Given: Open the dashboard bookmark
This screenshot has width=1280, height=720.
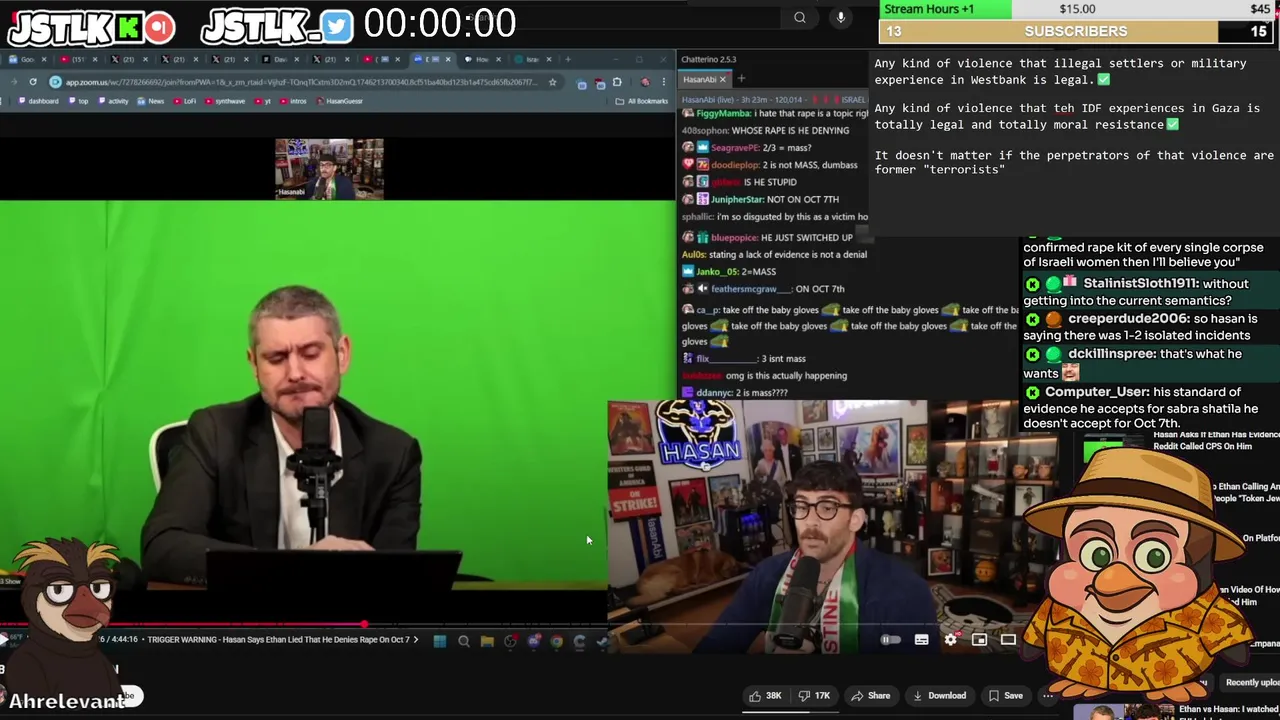Looking at the screenshot, I should [38, 101].
